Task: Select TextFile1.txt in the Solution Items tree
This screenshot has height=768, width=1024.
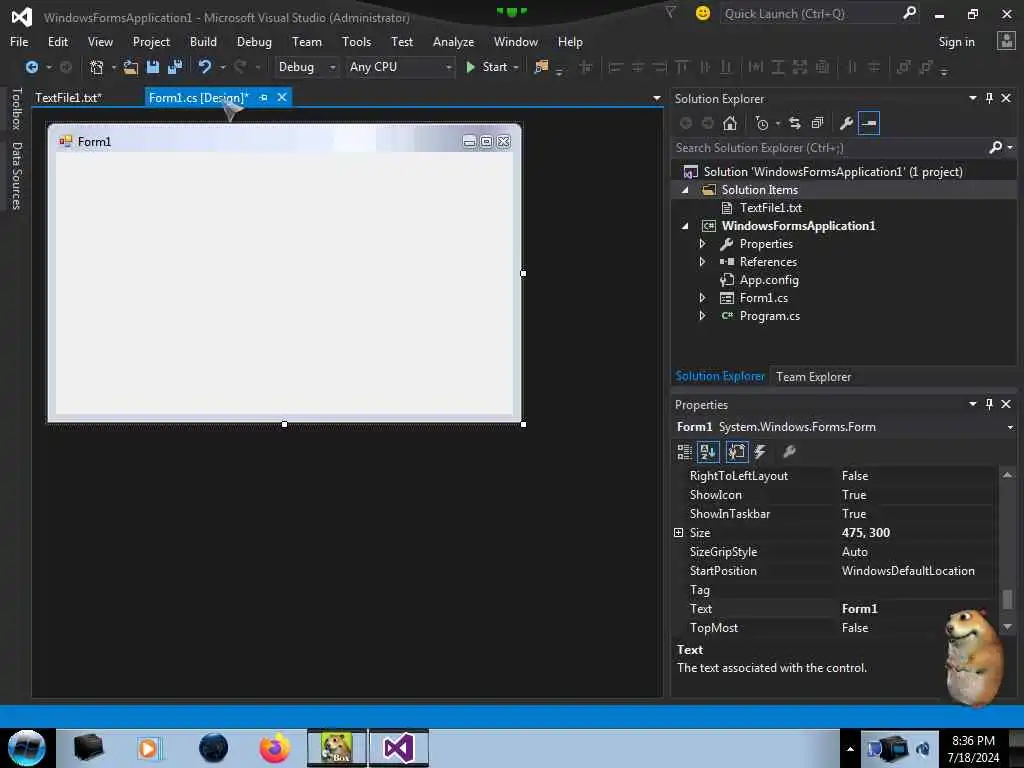Action: [x=771, y=208]
